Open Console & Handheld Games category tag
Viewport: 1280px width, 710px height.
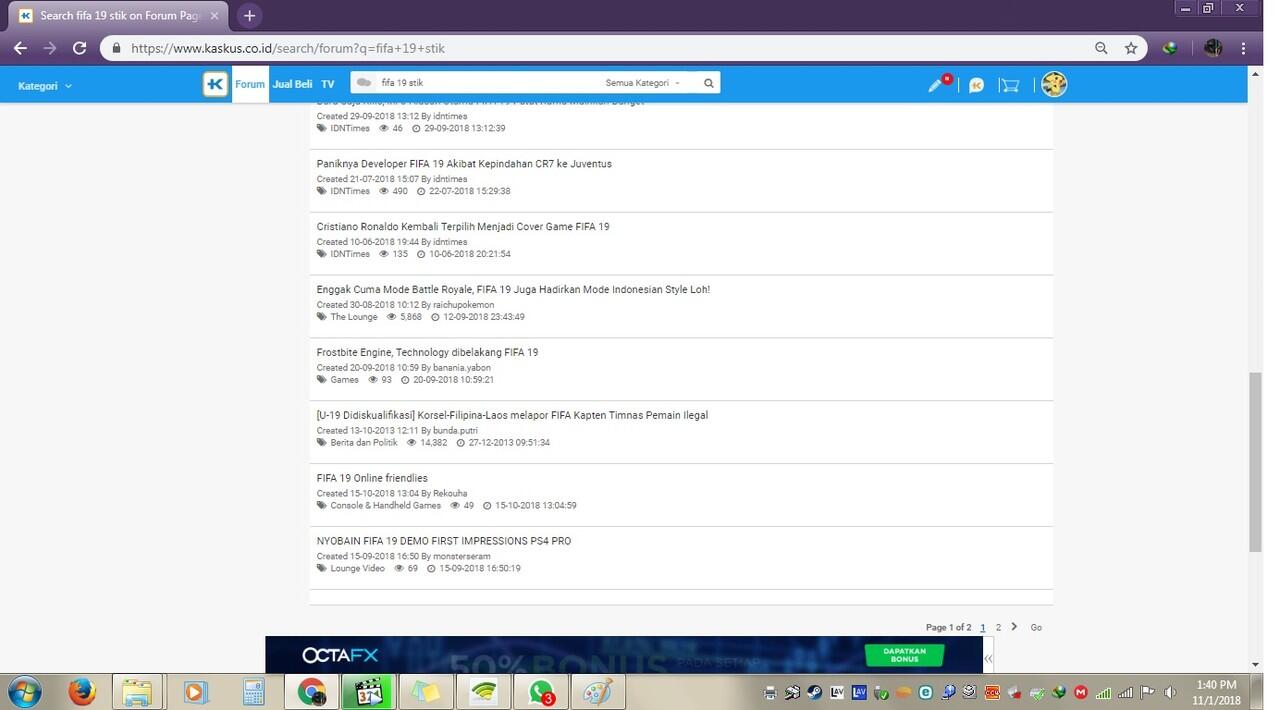pyautogui.click(x=385, y=506)
